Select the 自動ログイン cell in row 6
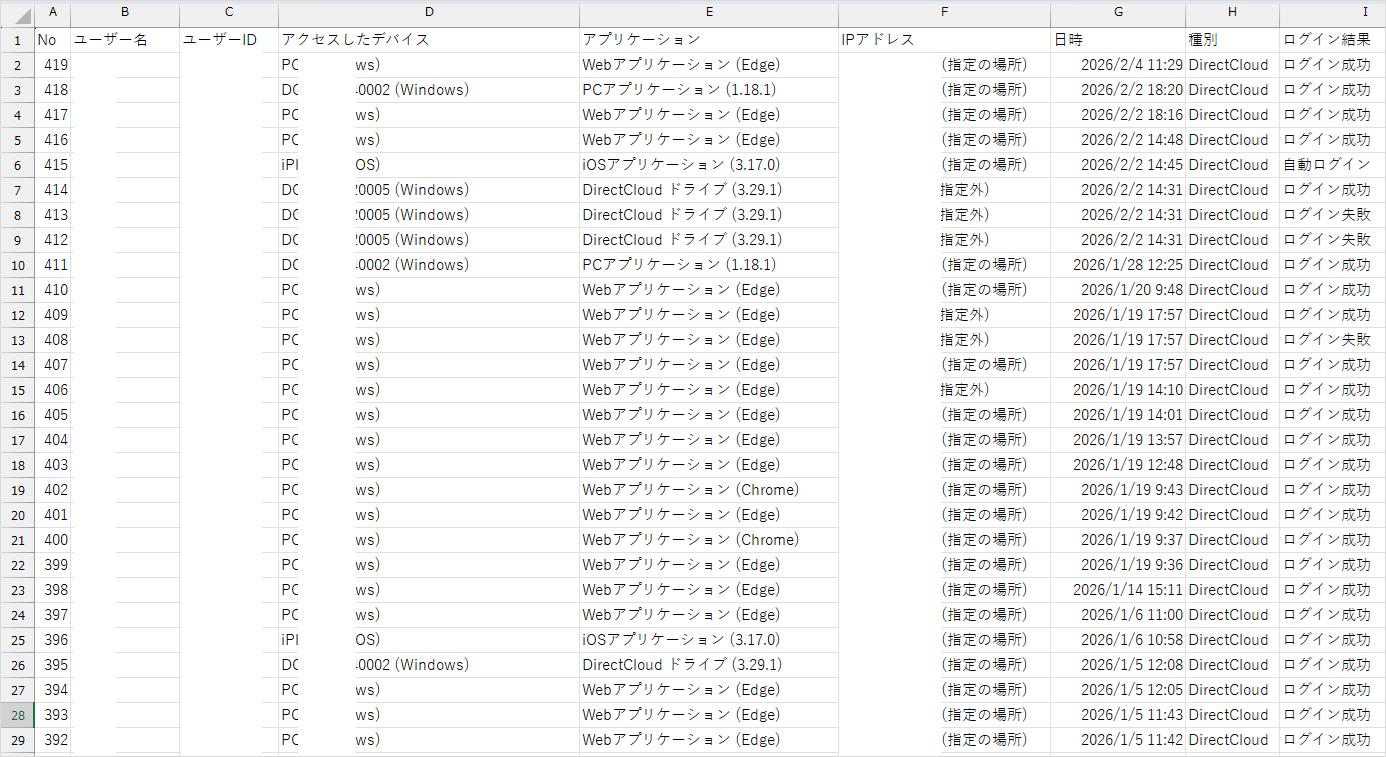The width and height of the screenshot is (1386, 757). point(1326,165)
